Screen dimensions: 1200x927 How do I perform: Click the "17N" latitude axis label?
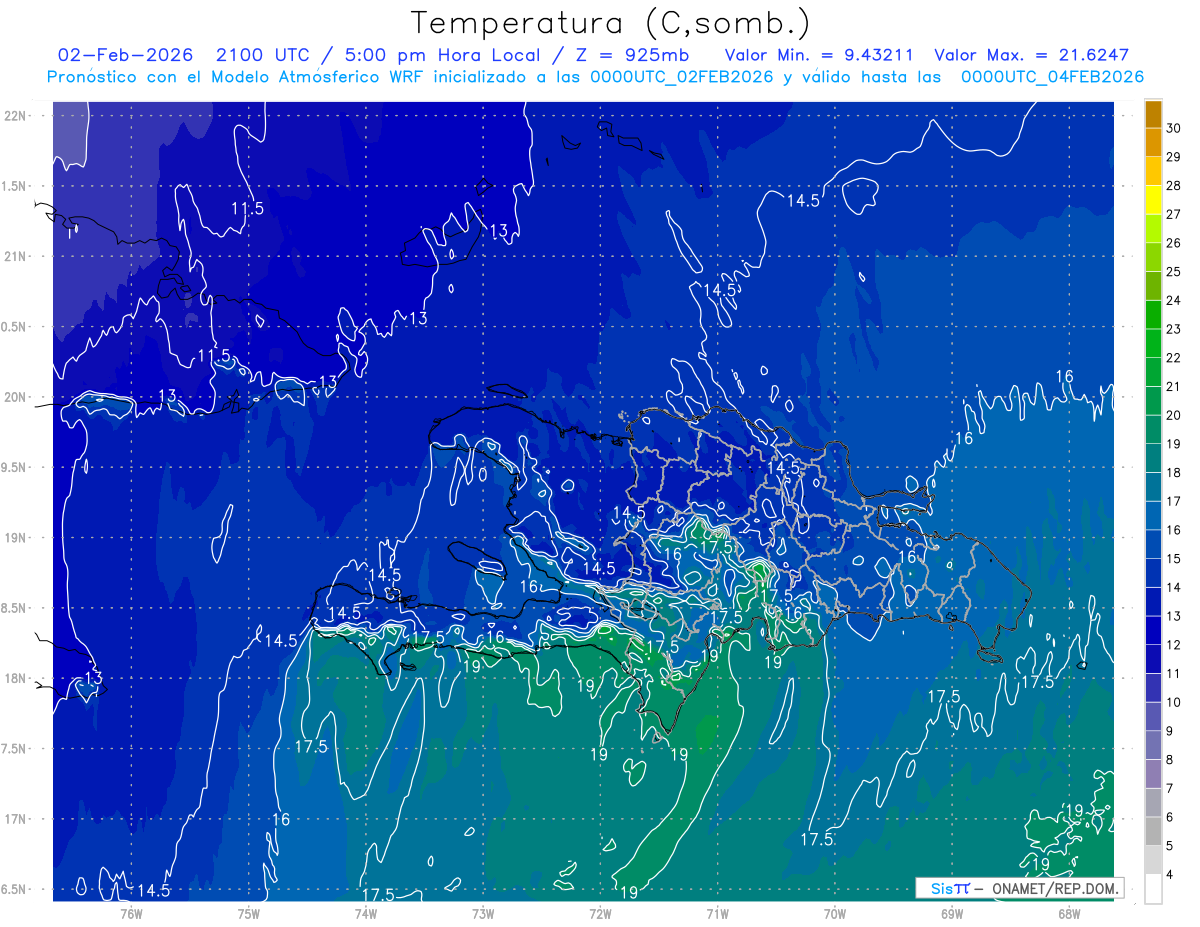[x=15, y=819]
